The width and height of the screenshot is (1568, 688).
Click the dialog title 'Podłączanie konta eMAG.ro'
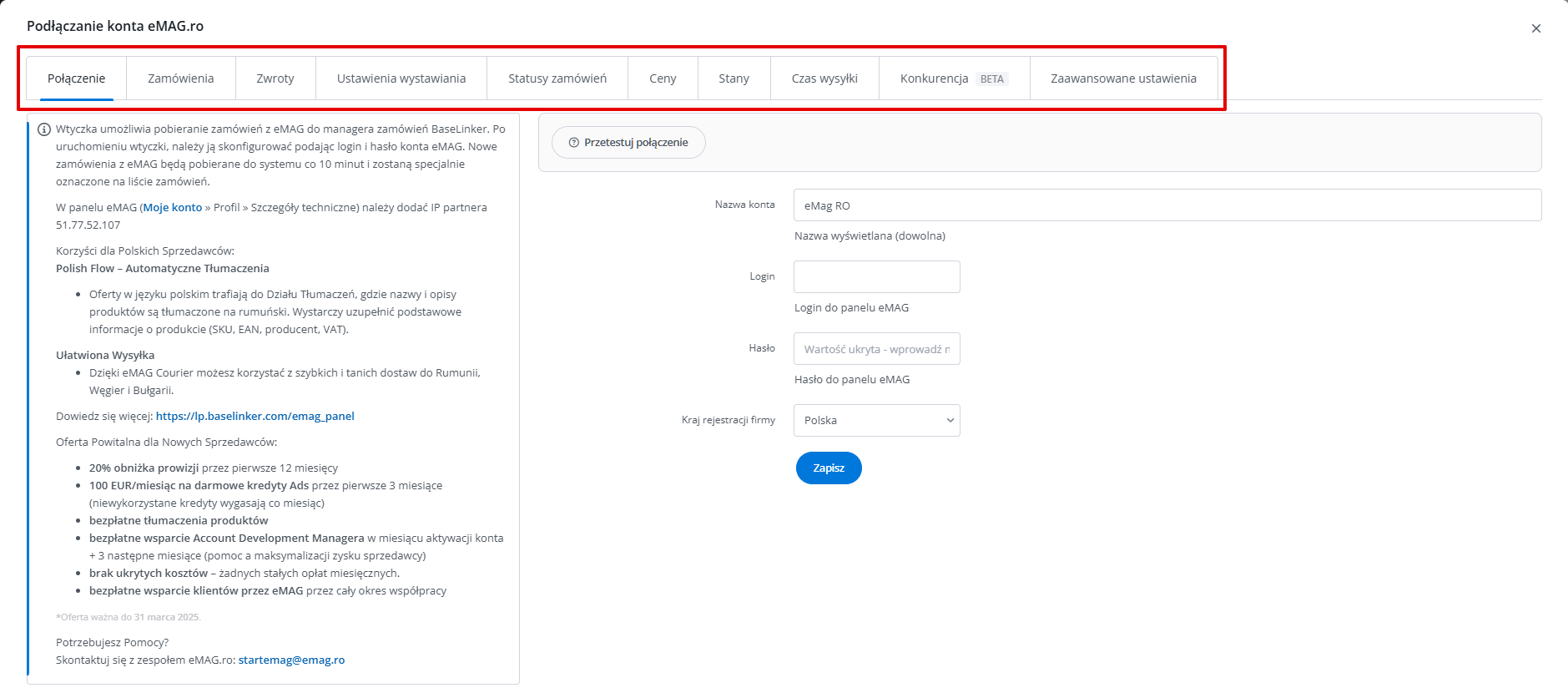115,26
